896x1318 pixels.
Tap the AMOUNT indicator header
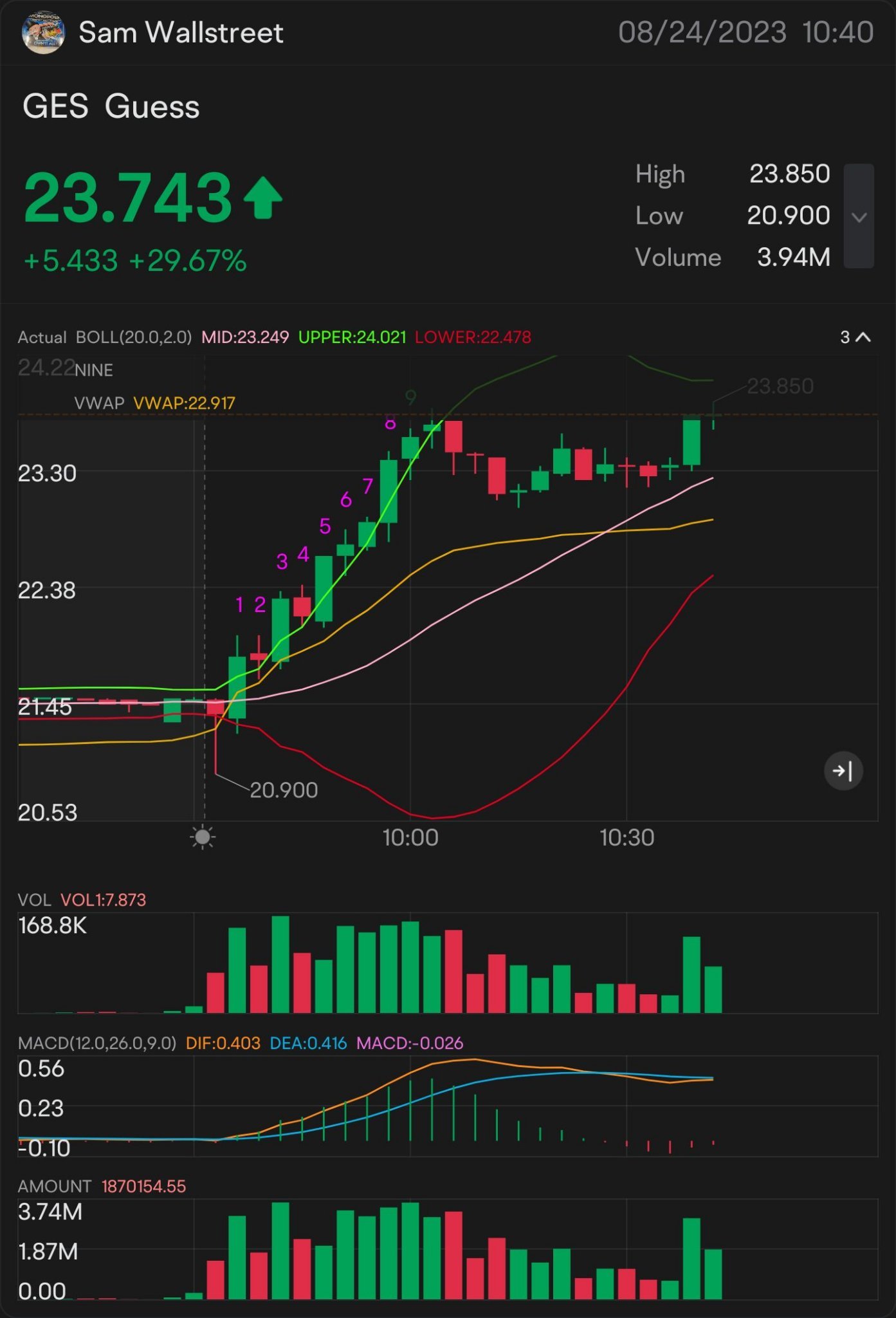[55, 1186]
